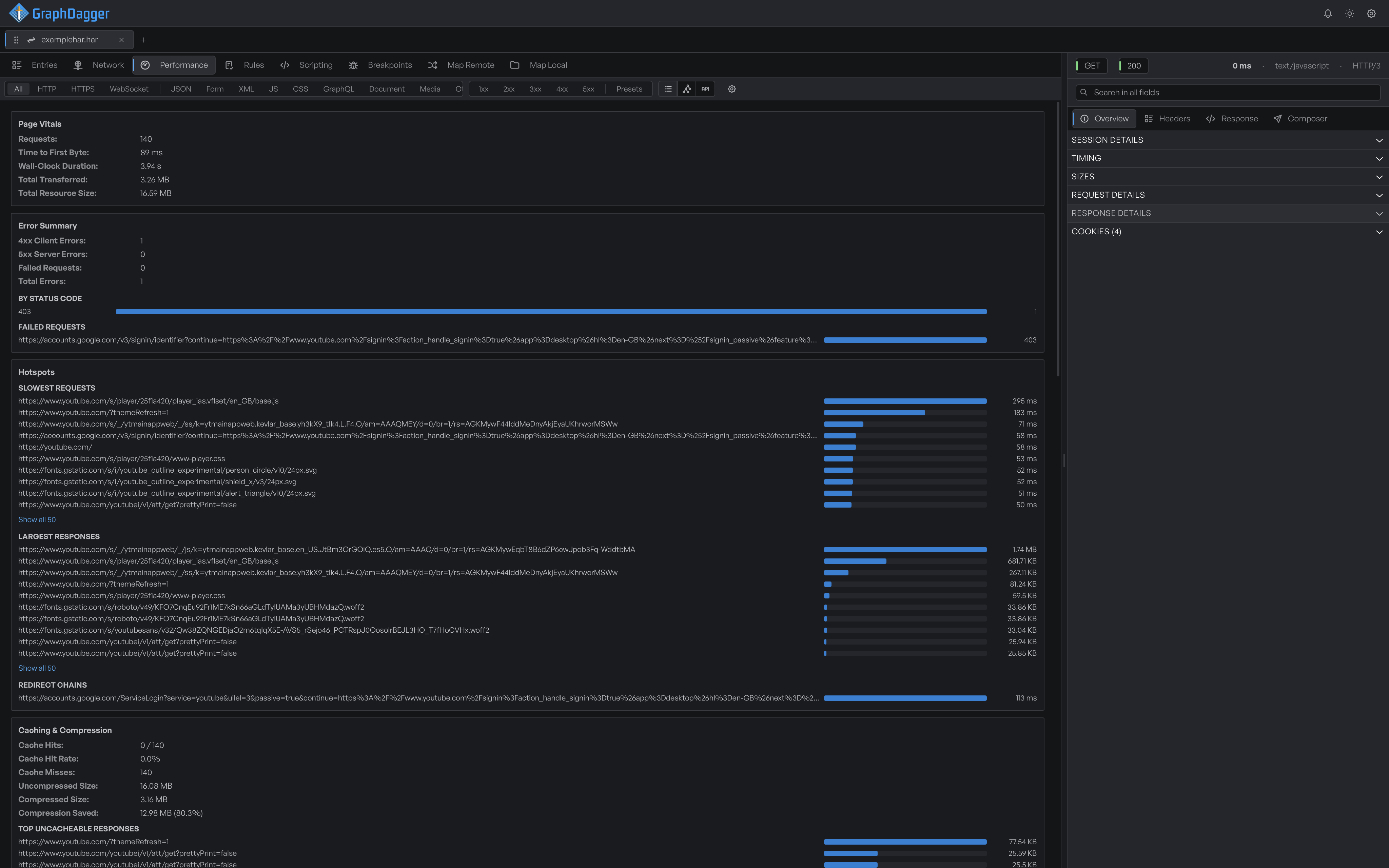Add a new session tab with plus
Image resolution: width=1389 pixels, height=868 pixels.
143,40
